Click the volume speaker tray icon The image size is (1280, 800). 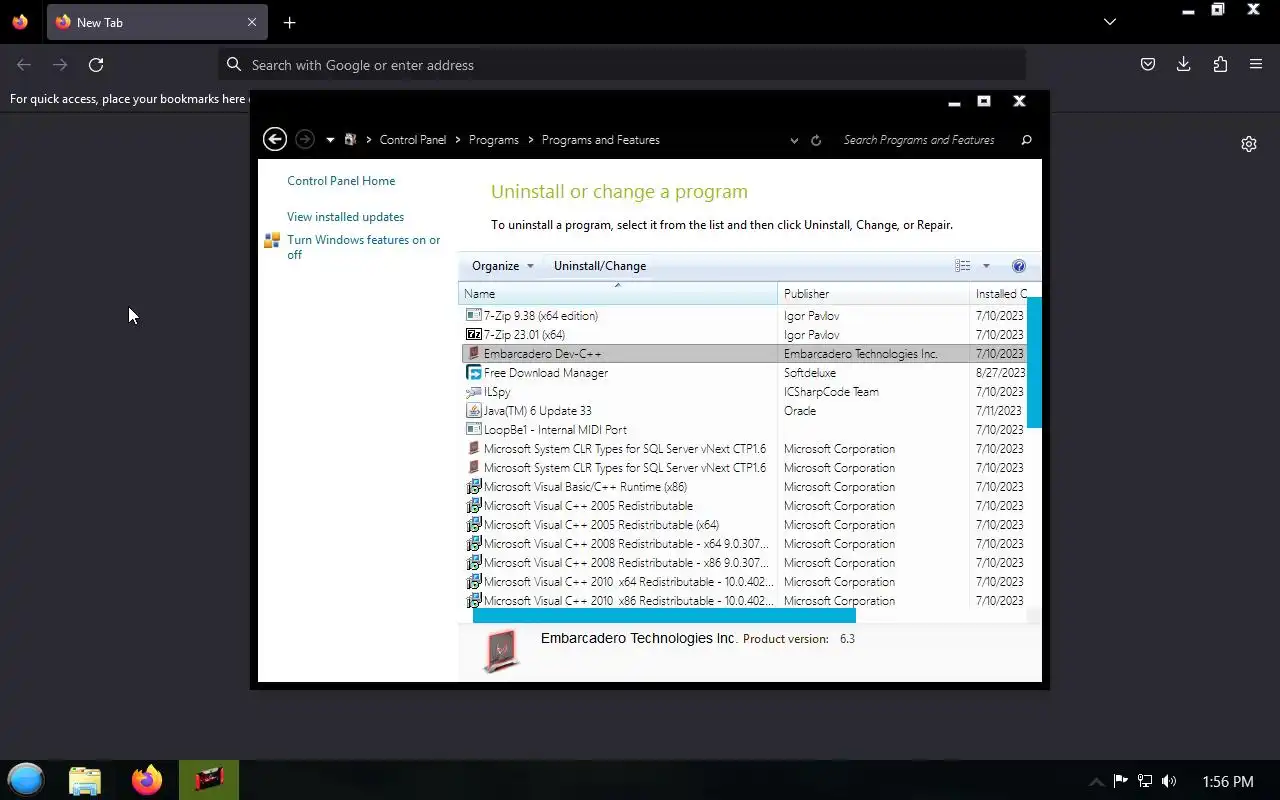[x=1169, y=781]
